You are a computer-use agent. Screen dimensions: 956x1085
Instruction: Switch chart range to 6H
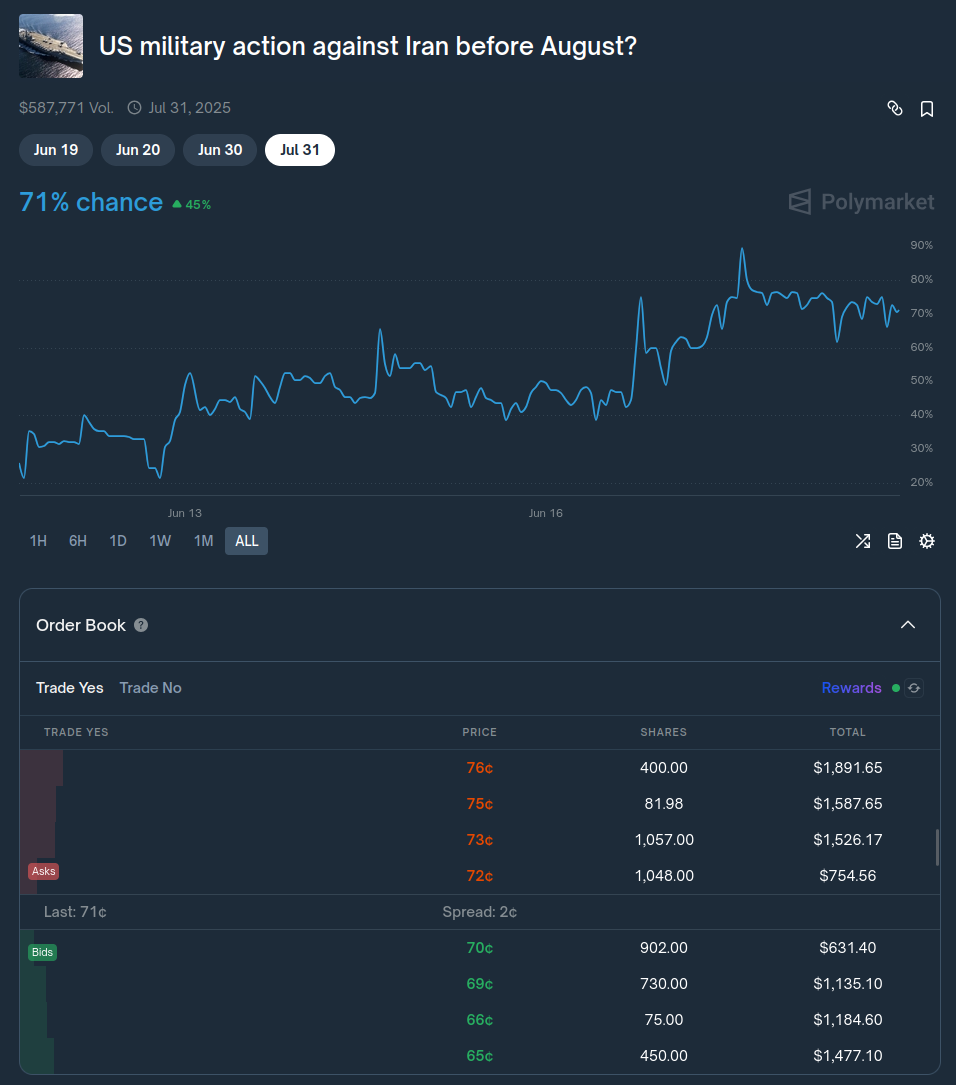point(78,541)
